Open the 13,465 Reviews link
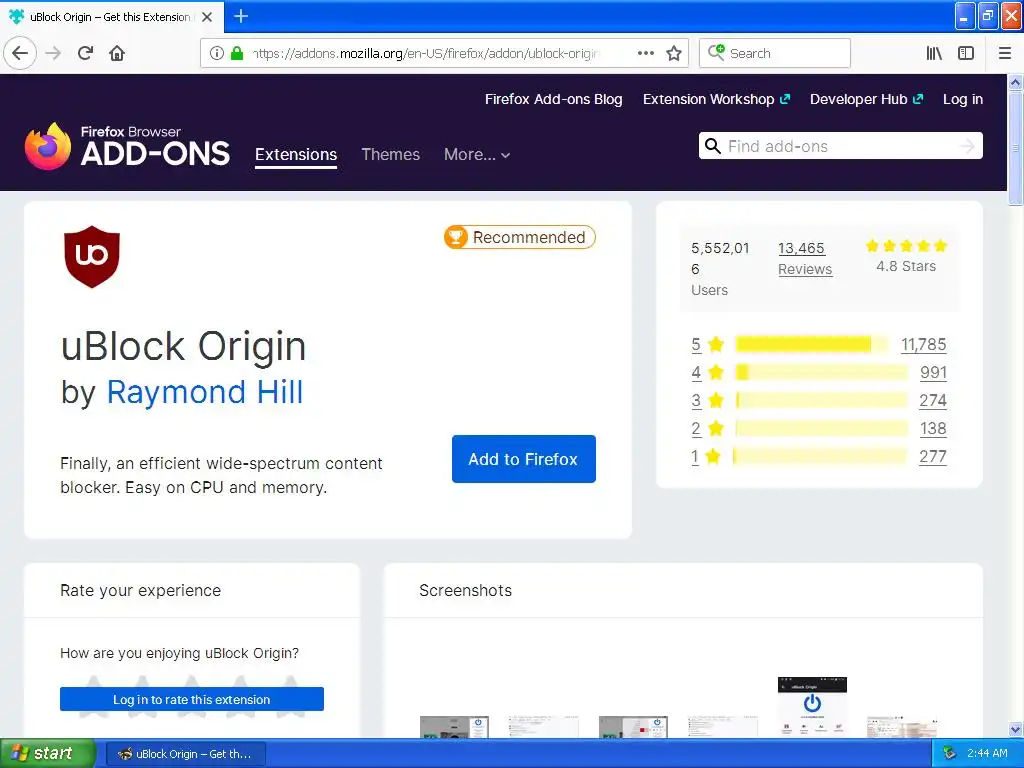The width and height of the screenshot is (1024, 768). 805,259
